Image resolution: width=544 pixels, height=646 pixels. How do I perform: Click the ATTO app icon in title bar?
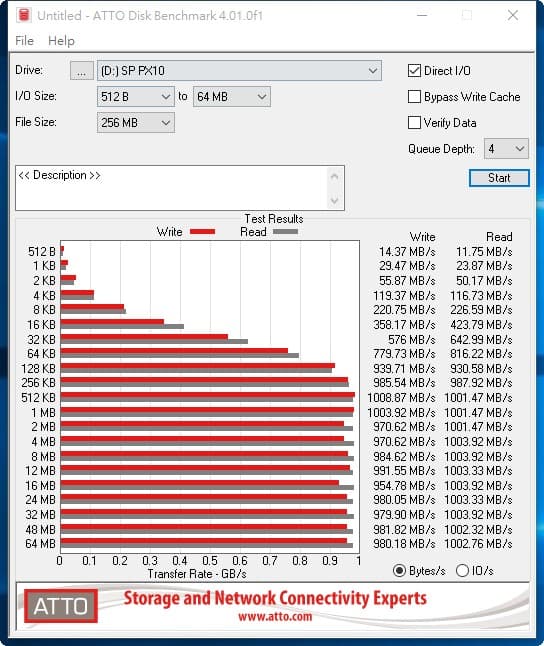pyautogui.click(x=24, y=15)
